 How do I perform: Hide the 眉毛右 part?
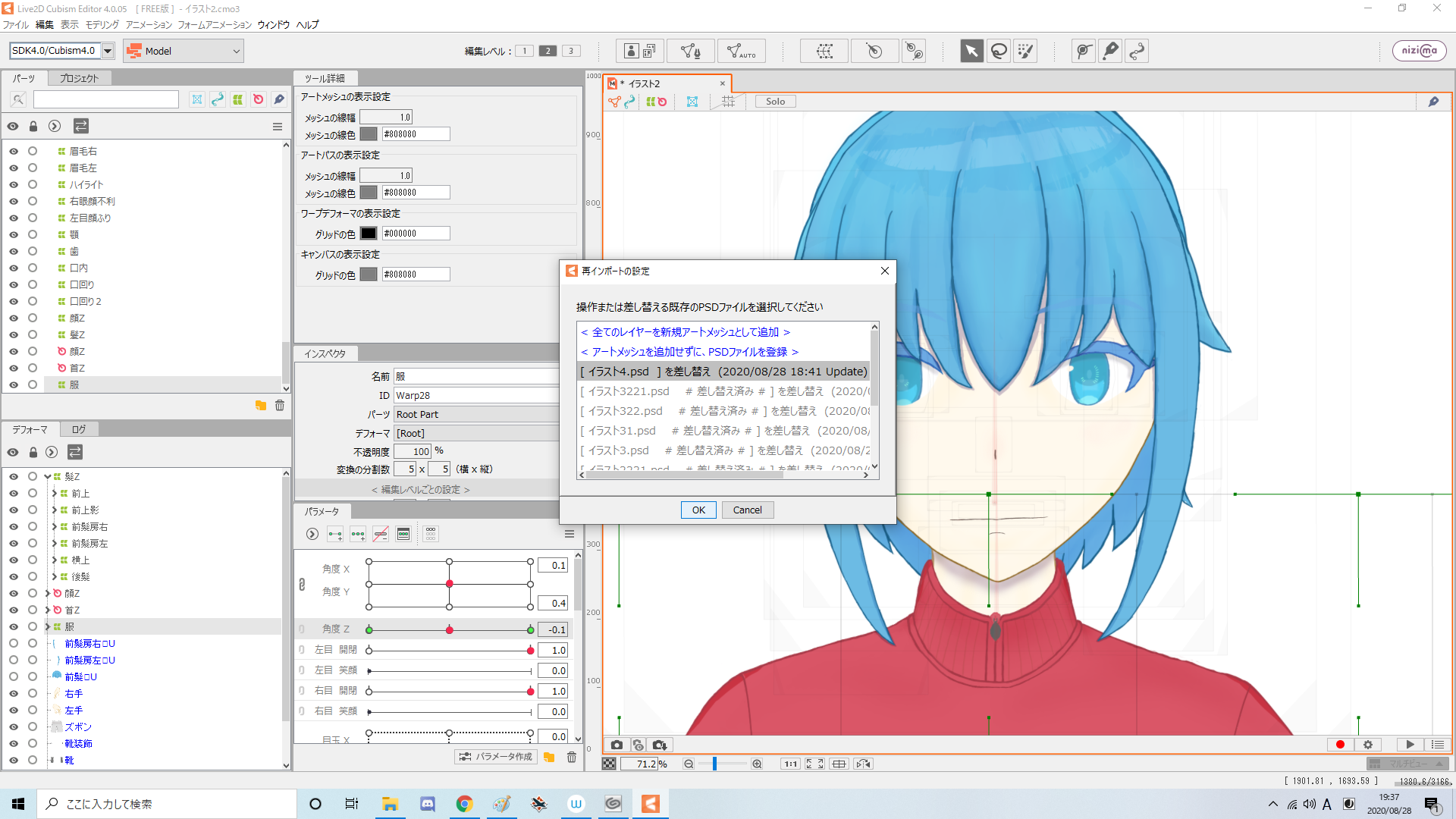click(14, 152)
